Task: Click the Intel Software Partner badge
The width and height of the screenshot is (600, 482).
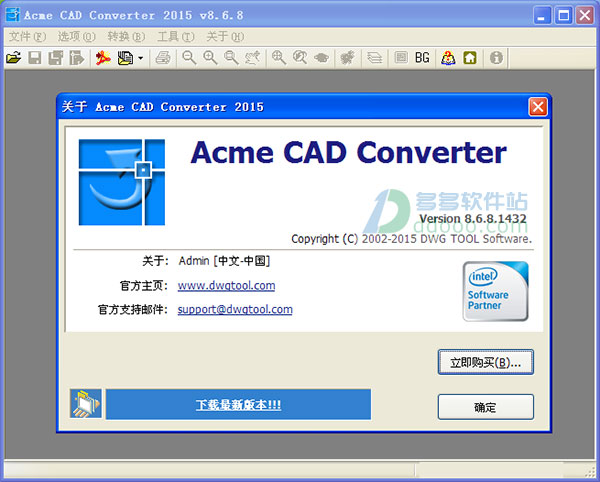Action: (496, 291)
